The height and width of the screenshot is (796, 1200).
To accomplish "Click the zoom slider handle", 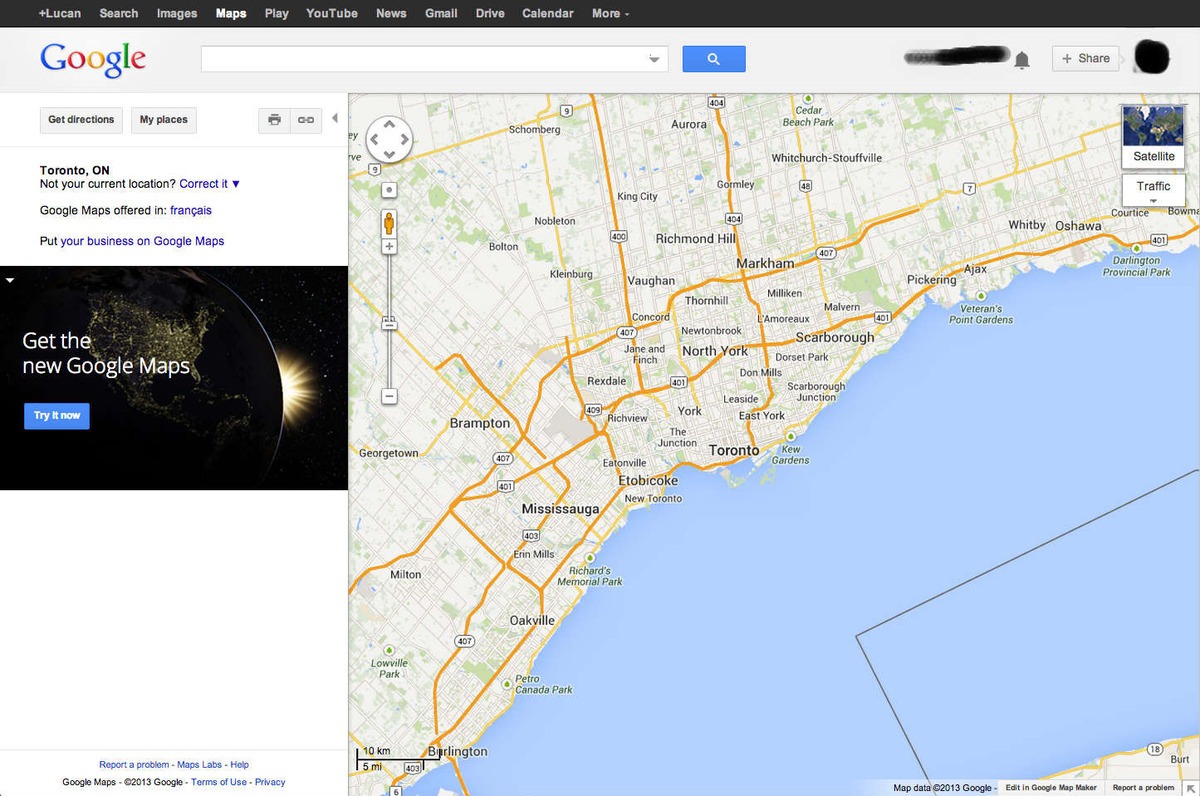I will coord(389,324).
